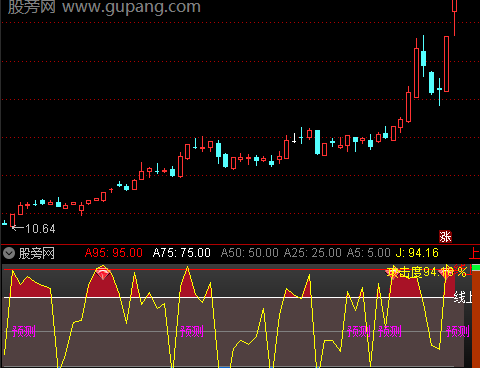Select the A95: 95.00 indicator value
480x368 pixels.
(114, 253)
